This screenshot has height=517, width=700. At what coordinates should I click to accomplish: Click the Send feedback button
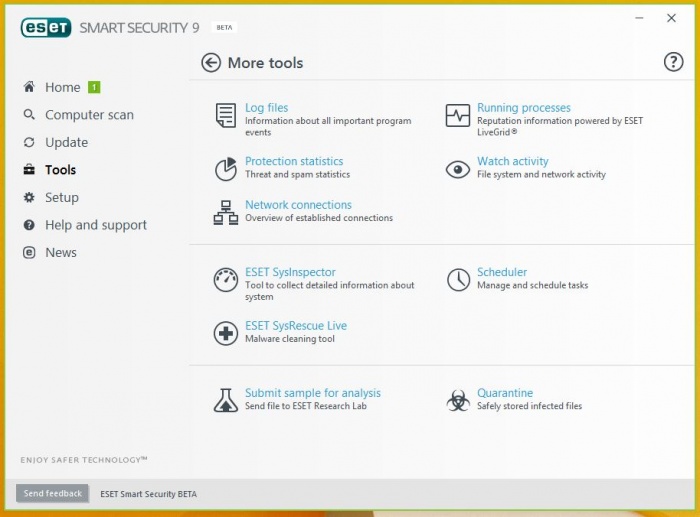[x=53, y=493]
